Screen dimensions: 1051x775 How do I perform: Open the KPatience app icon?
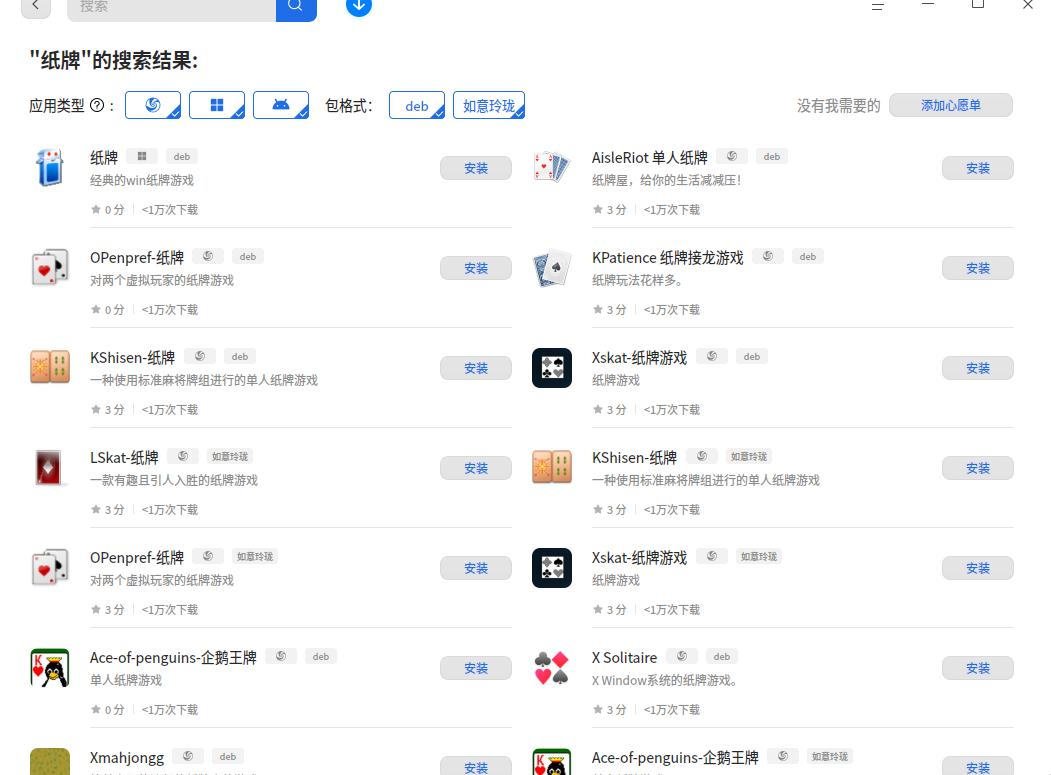pyautogui.click(x=552, y=267)
